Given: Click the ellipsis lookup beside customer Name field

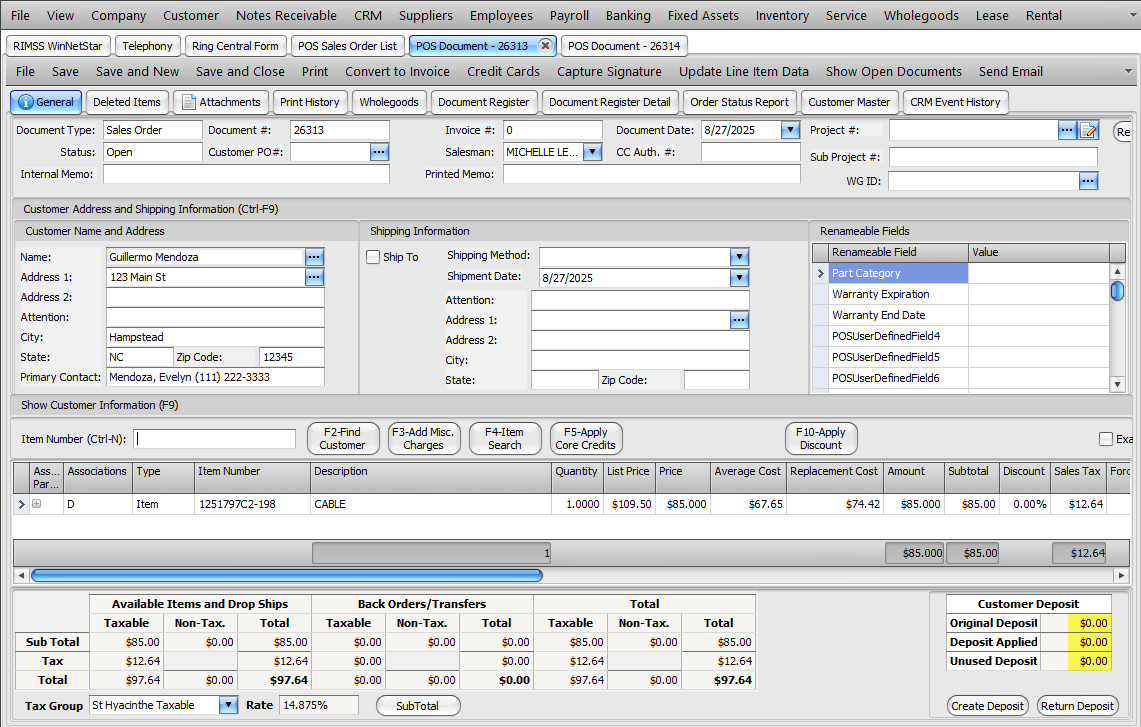Looking at the screenshot, I should (314, 257).
